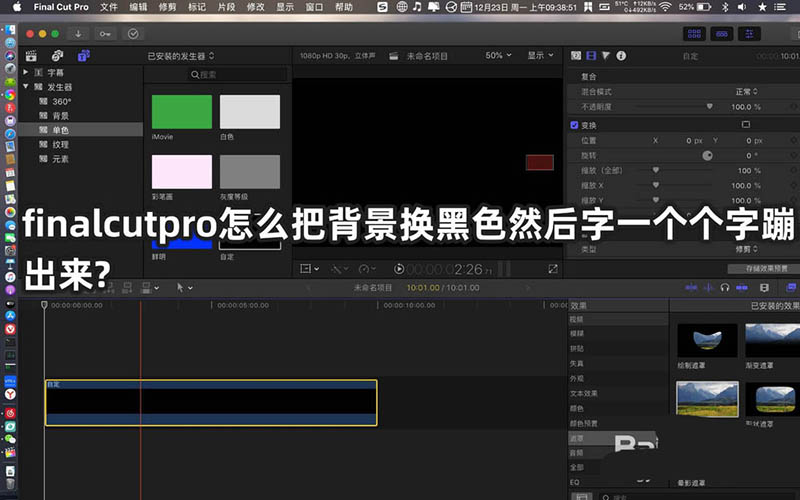Toggle the browser layout button in toolbar

(x=694, y=34)
